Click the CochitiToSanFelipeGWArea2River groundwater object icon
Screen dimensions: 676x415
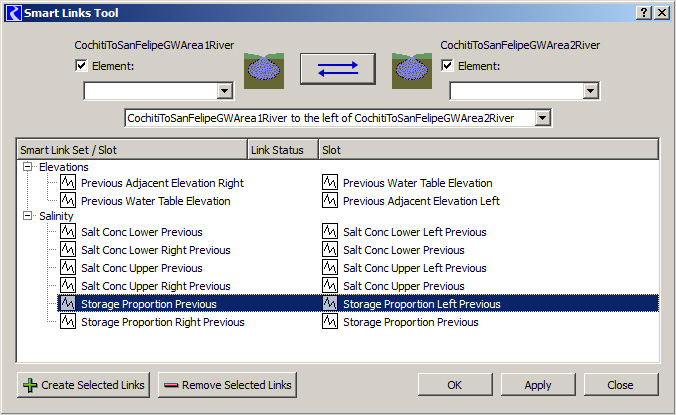click(x=412, y=71)
